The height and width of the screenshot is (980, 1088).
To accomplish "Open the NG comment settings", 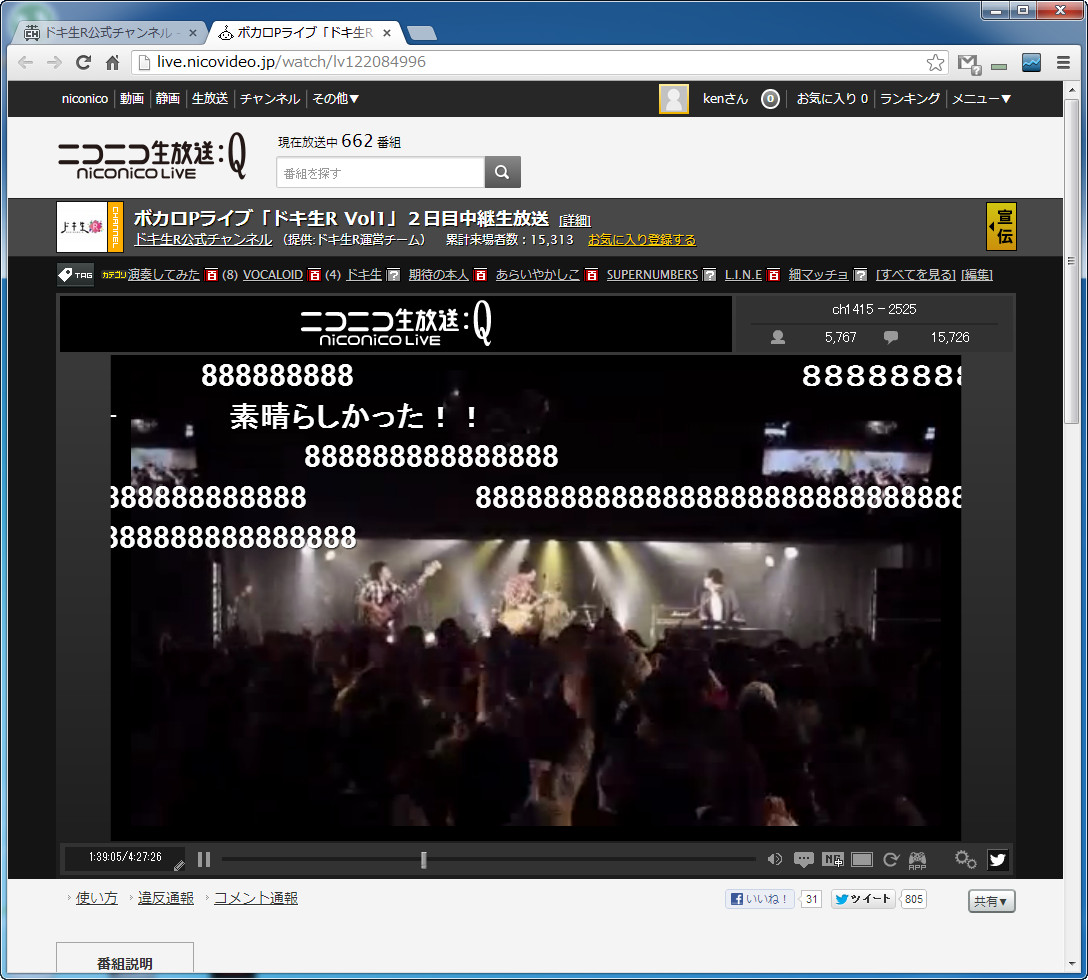I will (833, 860).
